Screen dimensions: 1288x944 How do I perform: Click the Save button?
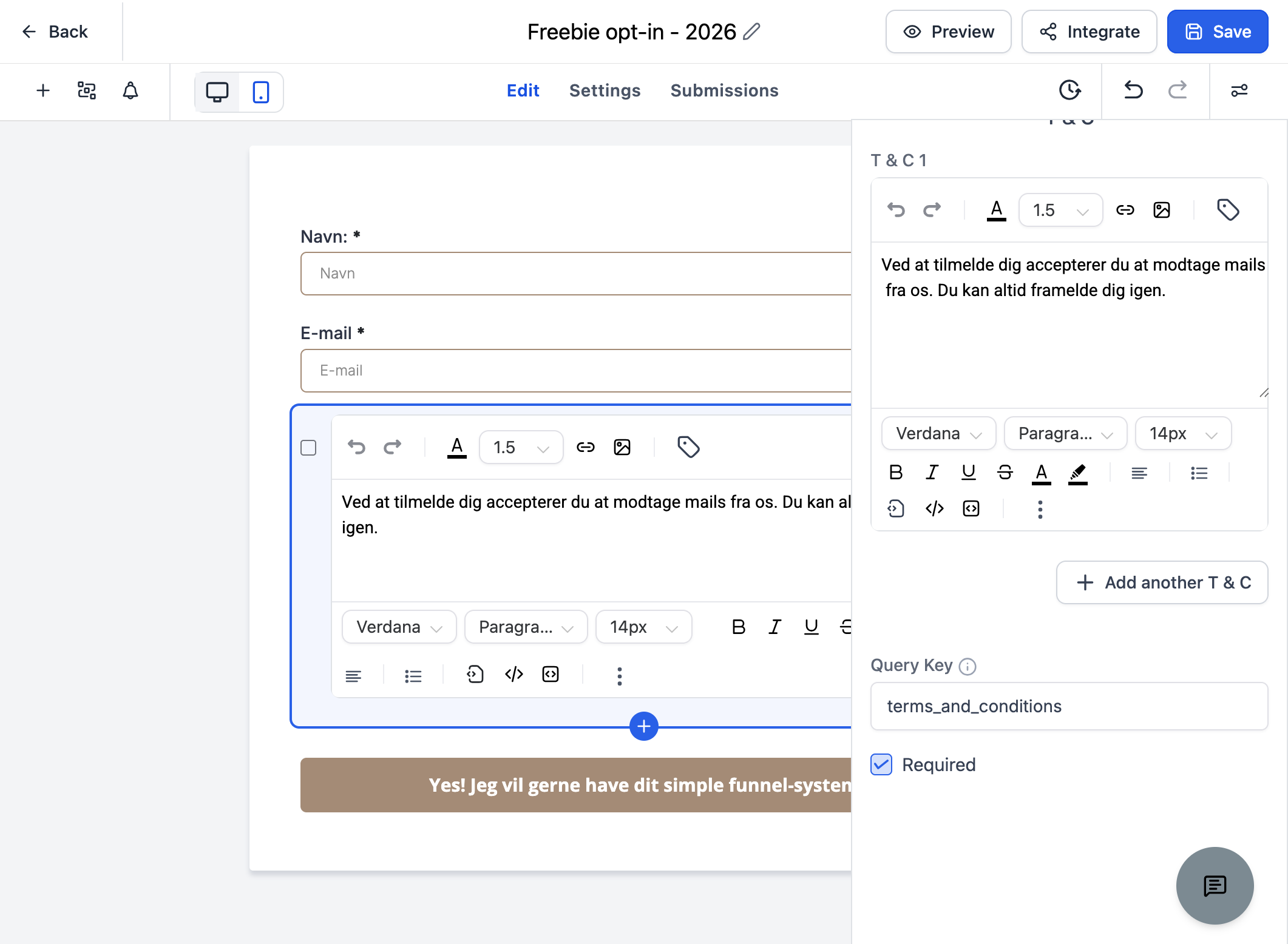click(x=1217, y=32)
